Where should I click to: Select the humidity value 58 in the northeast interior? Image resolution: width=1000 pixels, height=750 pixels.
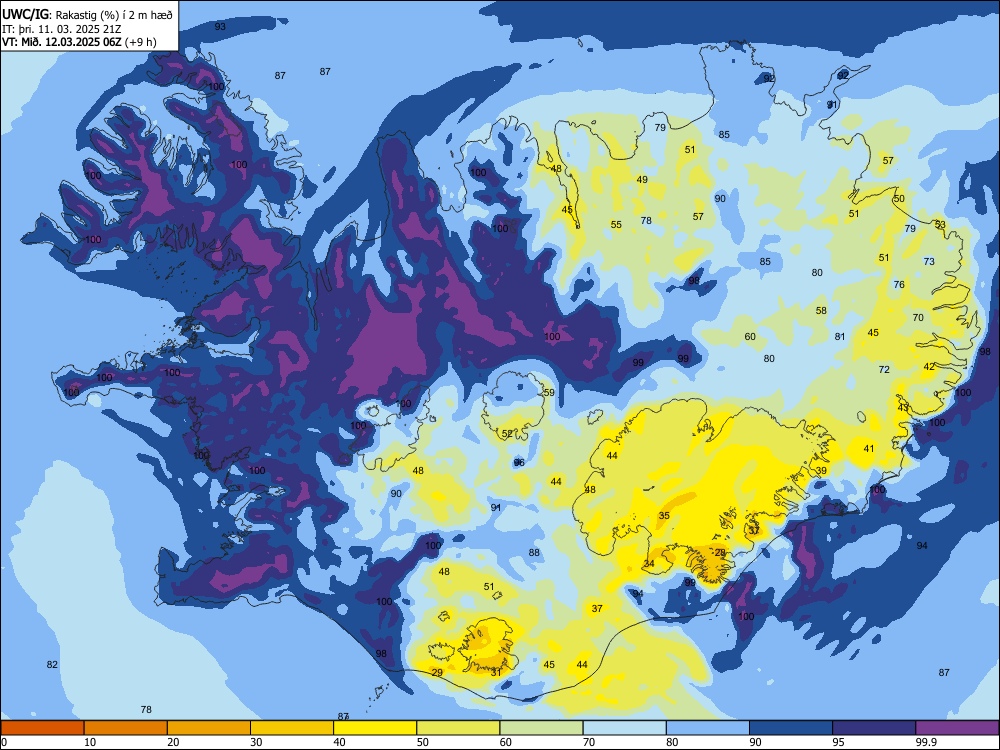pos(821,311)
